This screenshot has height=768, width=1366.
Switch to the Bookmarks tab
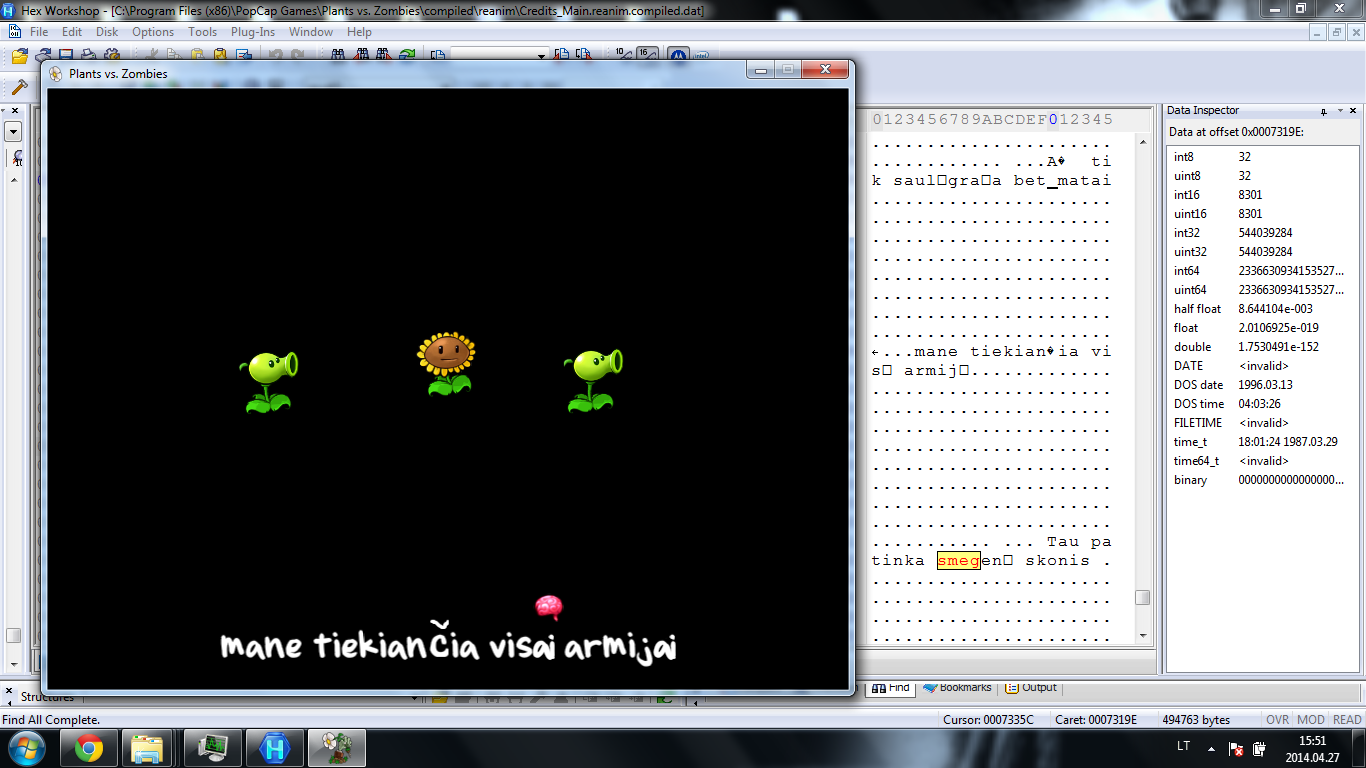[x=957, y=688]
